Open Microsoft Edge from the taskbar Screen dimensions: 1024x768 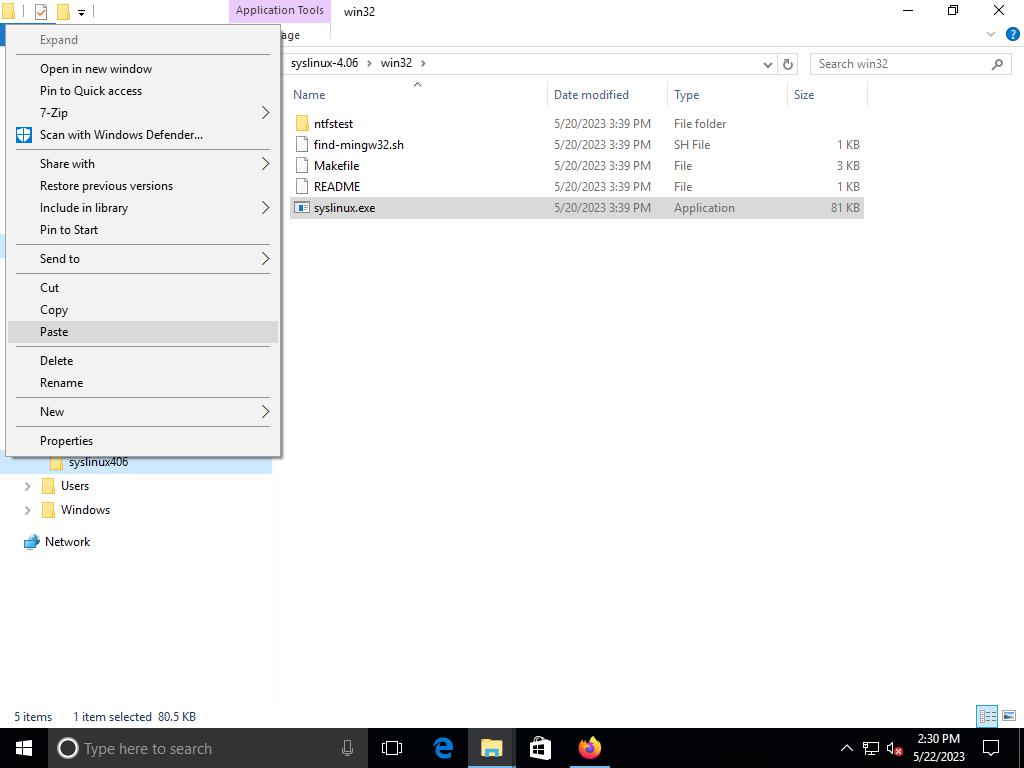(443, 748)
